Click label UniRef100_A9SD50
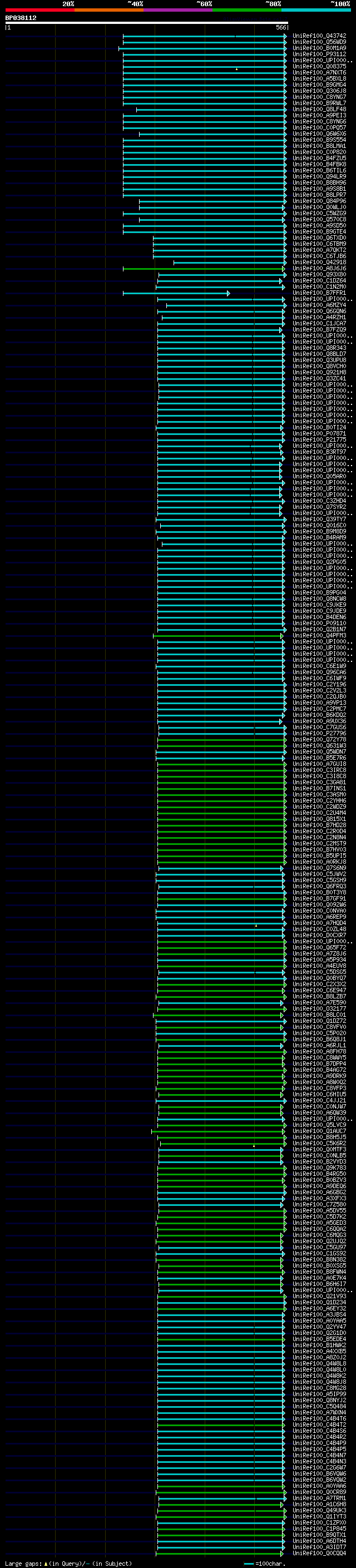Viewport: 356px width, 1568px height. coord(319,226)
